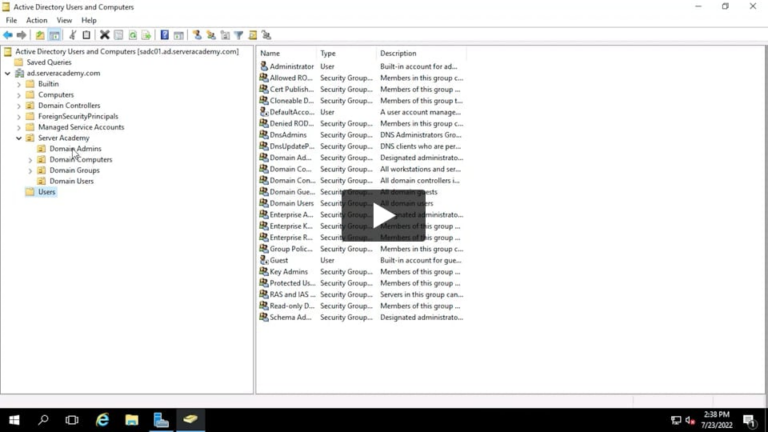The width and height of the screenshot is (768, 432).
Task: Collapse the Server Academy tree node
Action: coord(19,138)
